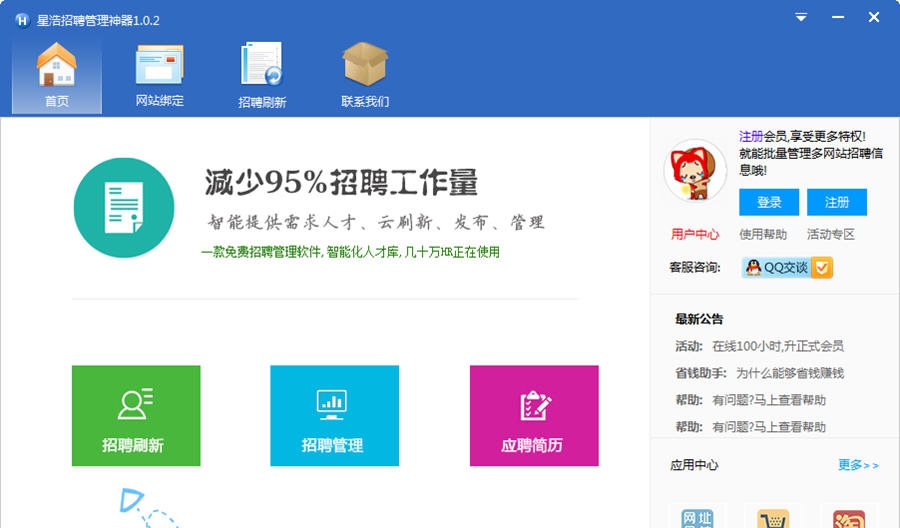
Task: Open the 首页 home tab
Action: (57, 76)
